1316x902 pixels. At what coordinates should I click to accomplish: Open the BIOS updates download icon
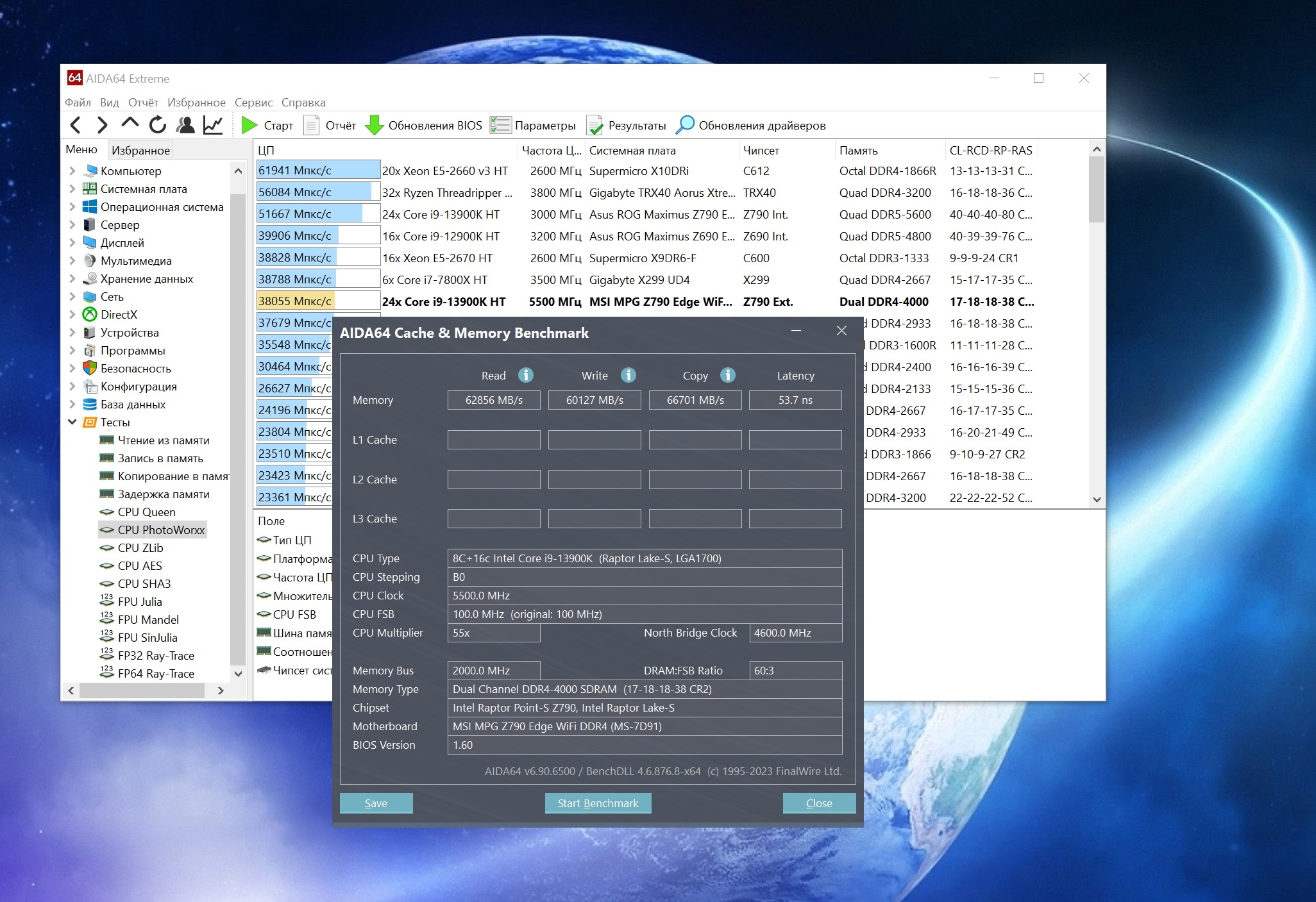point(374,125)
